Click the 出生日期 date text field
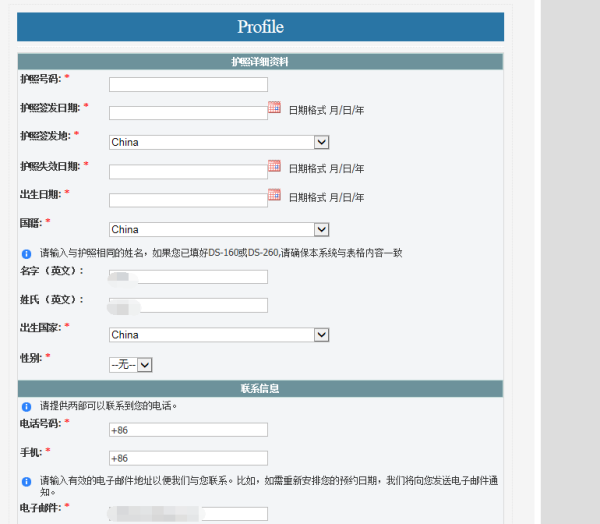 [188, 200]
